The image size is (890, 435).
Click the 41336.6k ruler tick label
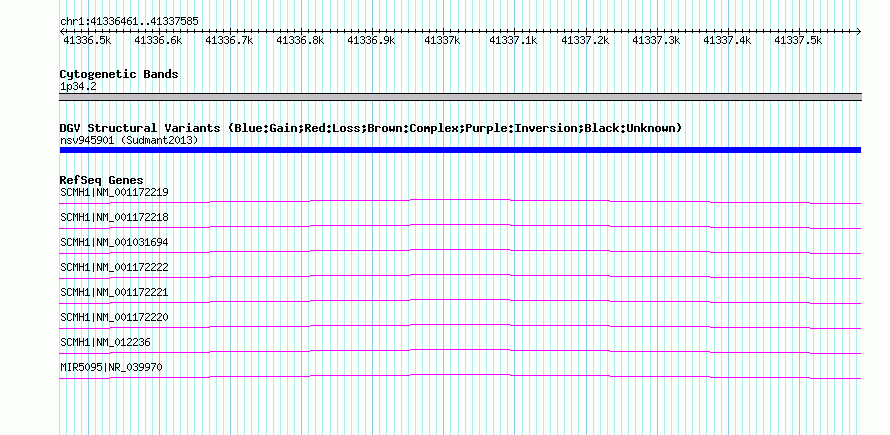(158, 40)
